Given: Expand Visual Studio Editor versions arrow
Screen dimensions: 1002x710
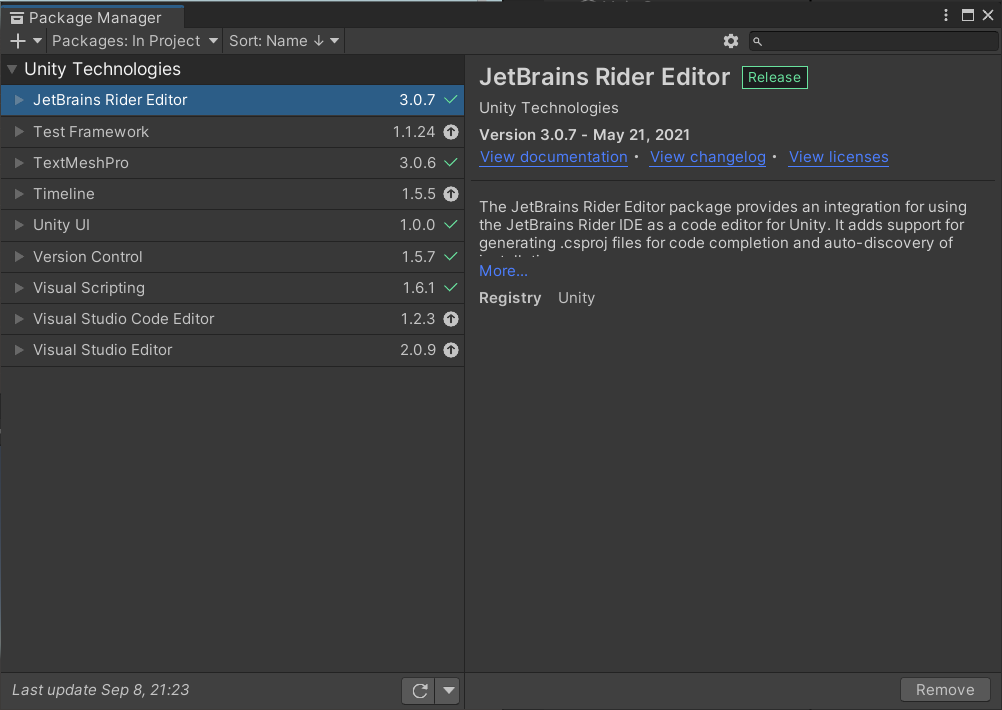Looking at the screenshot, I should tap(19, 350).
